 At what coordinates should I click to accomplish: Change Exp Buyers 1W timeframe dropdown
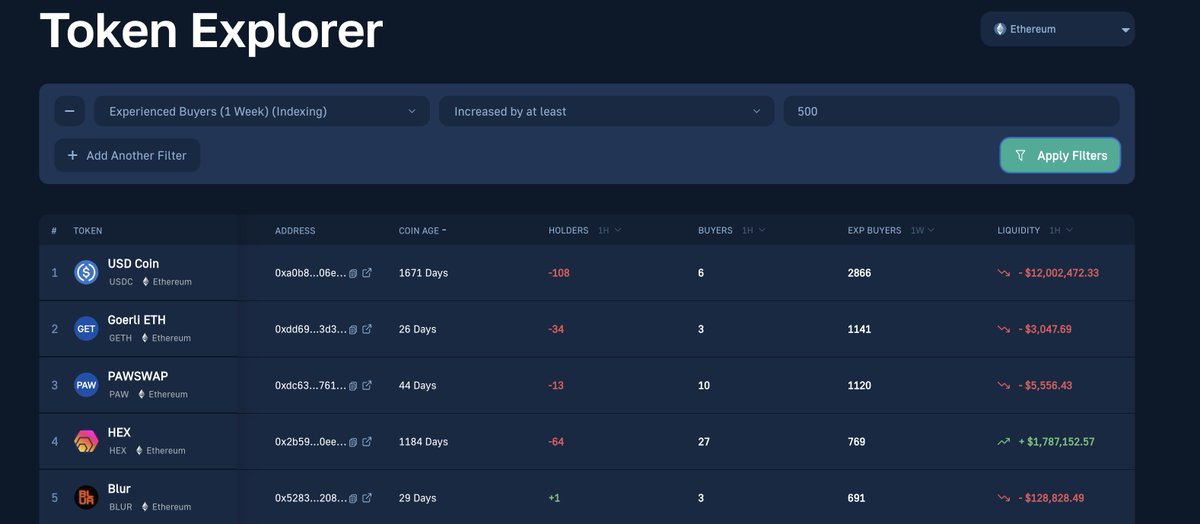(x=923, y=231)
